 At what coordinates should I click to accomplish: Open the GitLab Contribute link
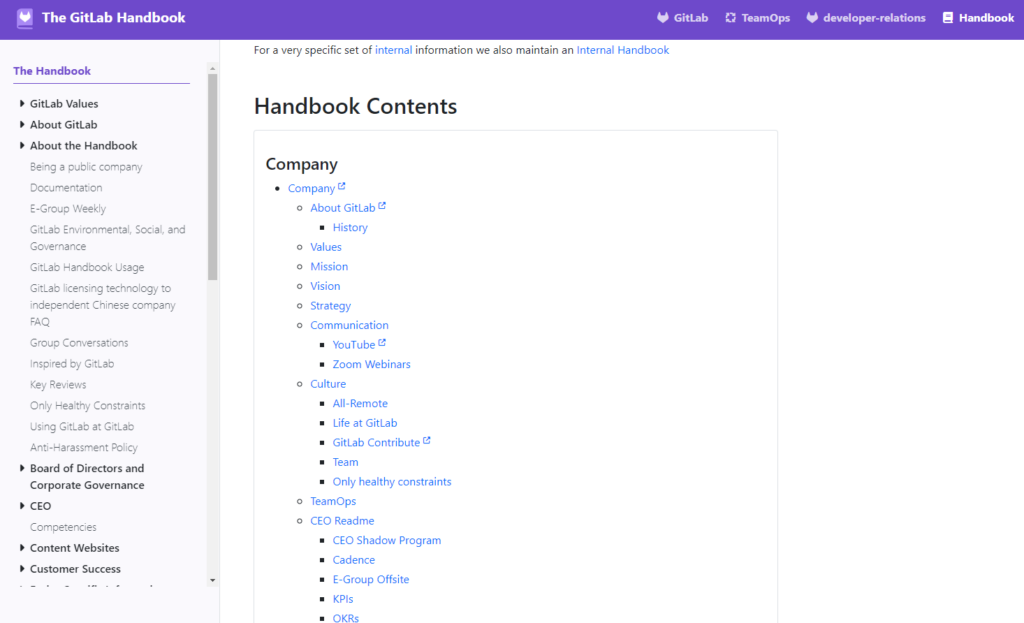[x=376, y=443]
